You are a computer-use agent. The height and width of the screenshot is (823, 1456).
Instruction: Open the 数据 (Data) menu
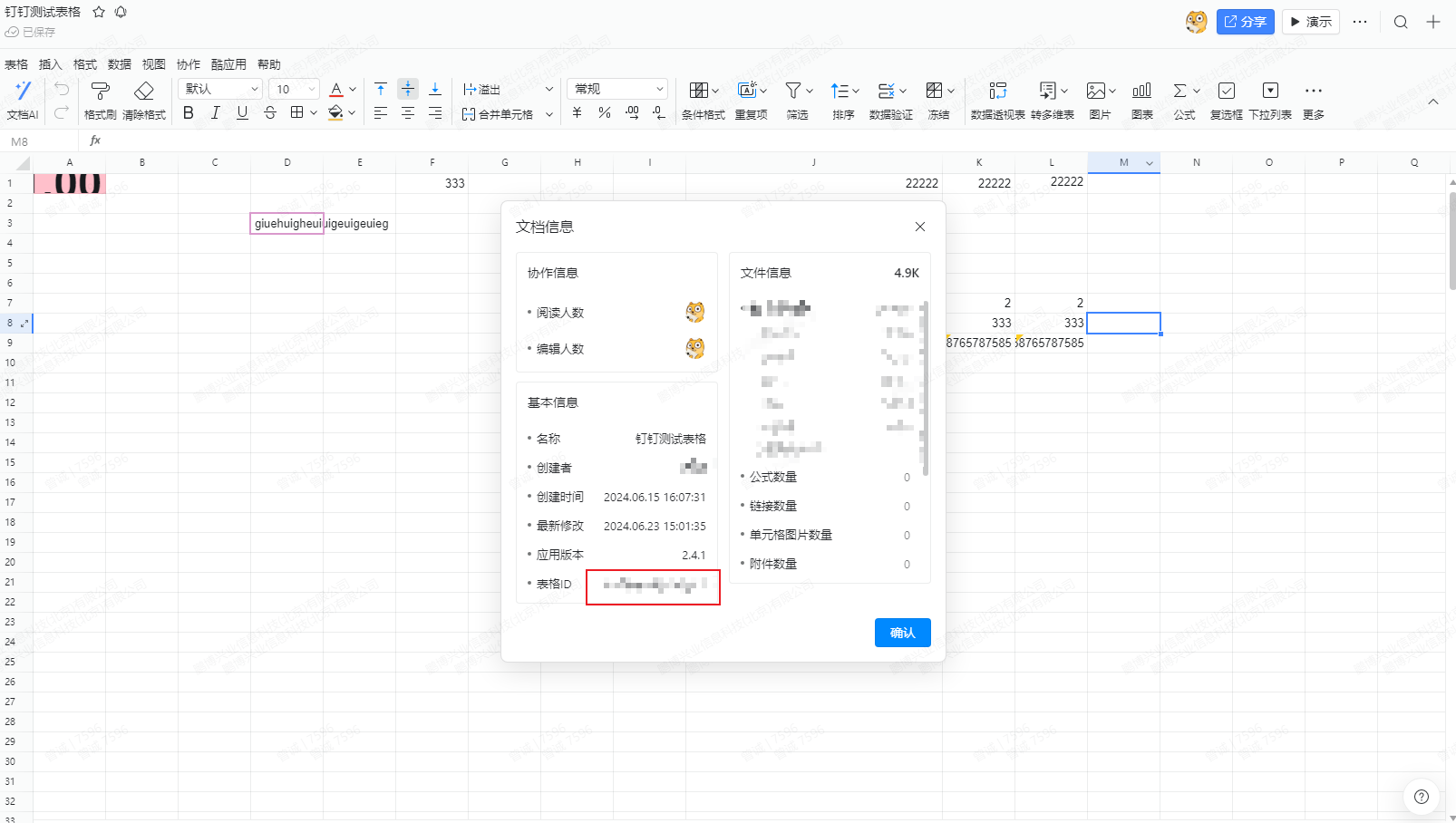coord(120,64)
